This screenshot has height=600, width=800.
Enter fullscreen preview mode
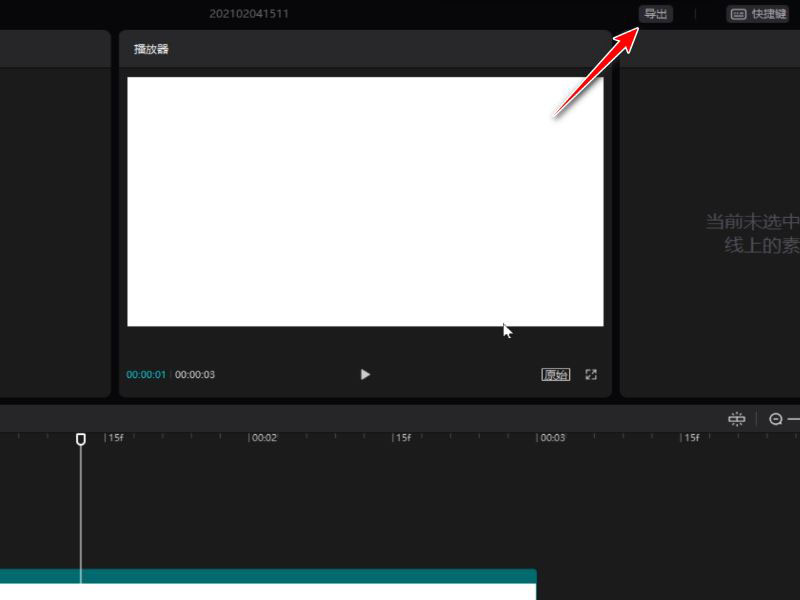591,374
